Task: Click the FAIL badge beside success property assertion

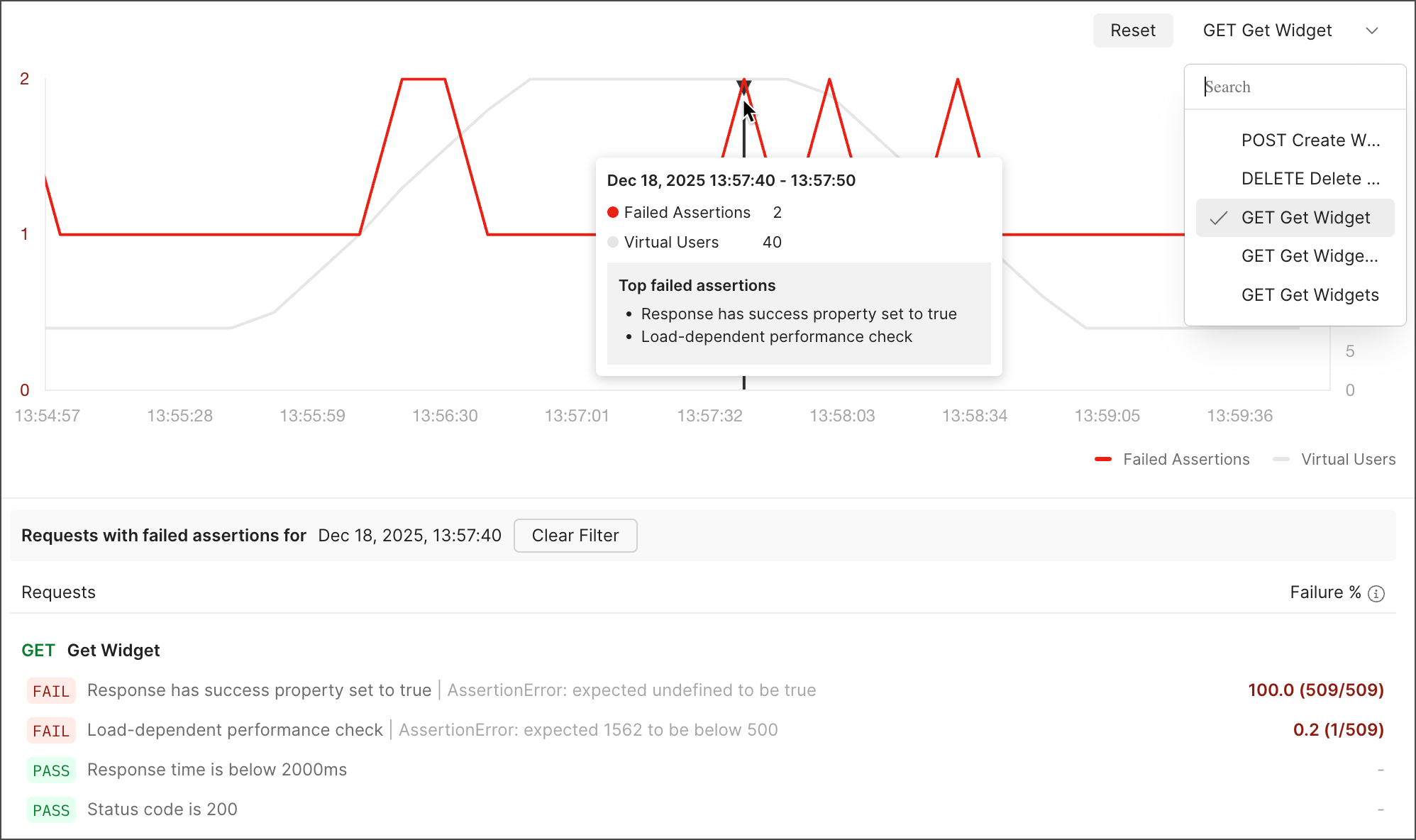Action: point(50,690)
